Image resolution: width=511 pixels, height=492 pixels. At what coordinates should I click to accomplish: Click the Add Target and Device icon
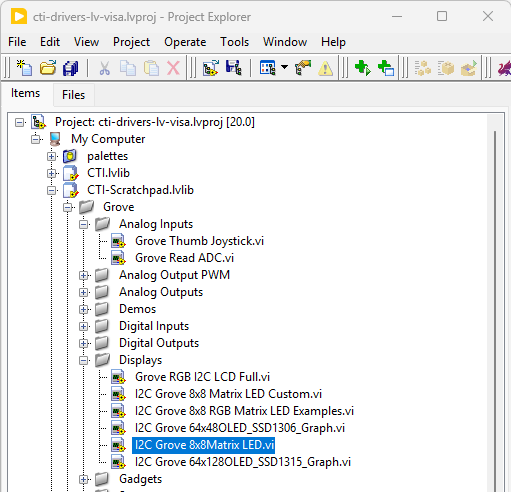pyautogui.click(x=386, y=68)
